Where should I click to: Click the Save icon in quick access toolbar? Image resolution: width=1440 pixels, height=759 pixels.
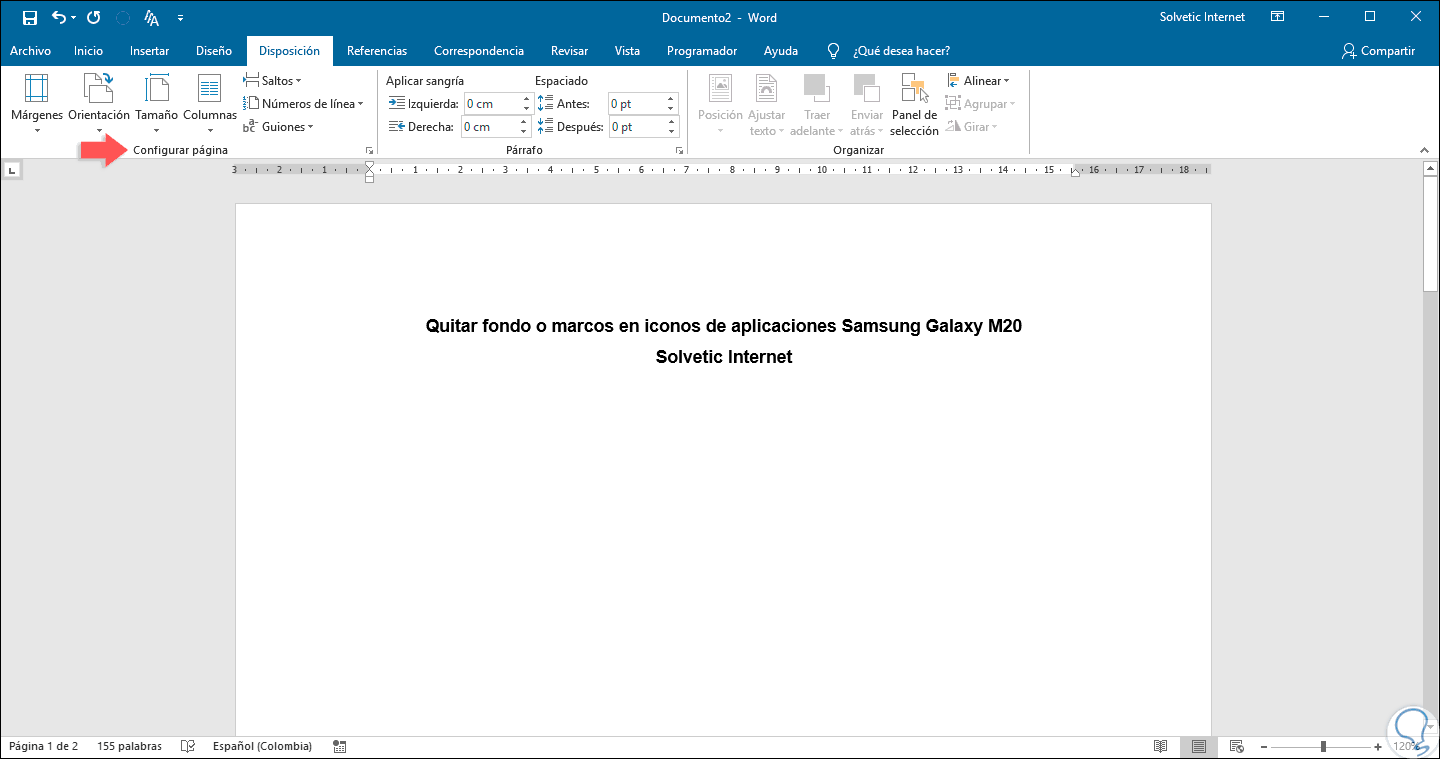tap(30, 18)
